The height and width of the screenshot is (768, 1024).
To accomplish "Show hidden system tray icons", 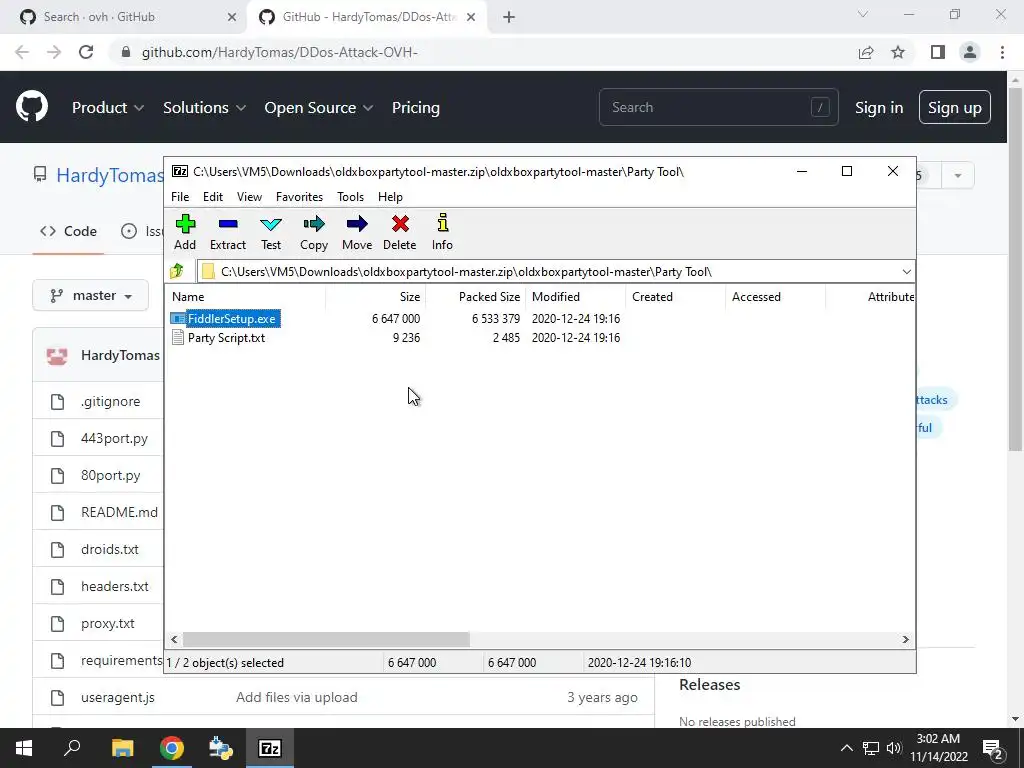I will 846,748.
